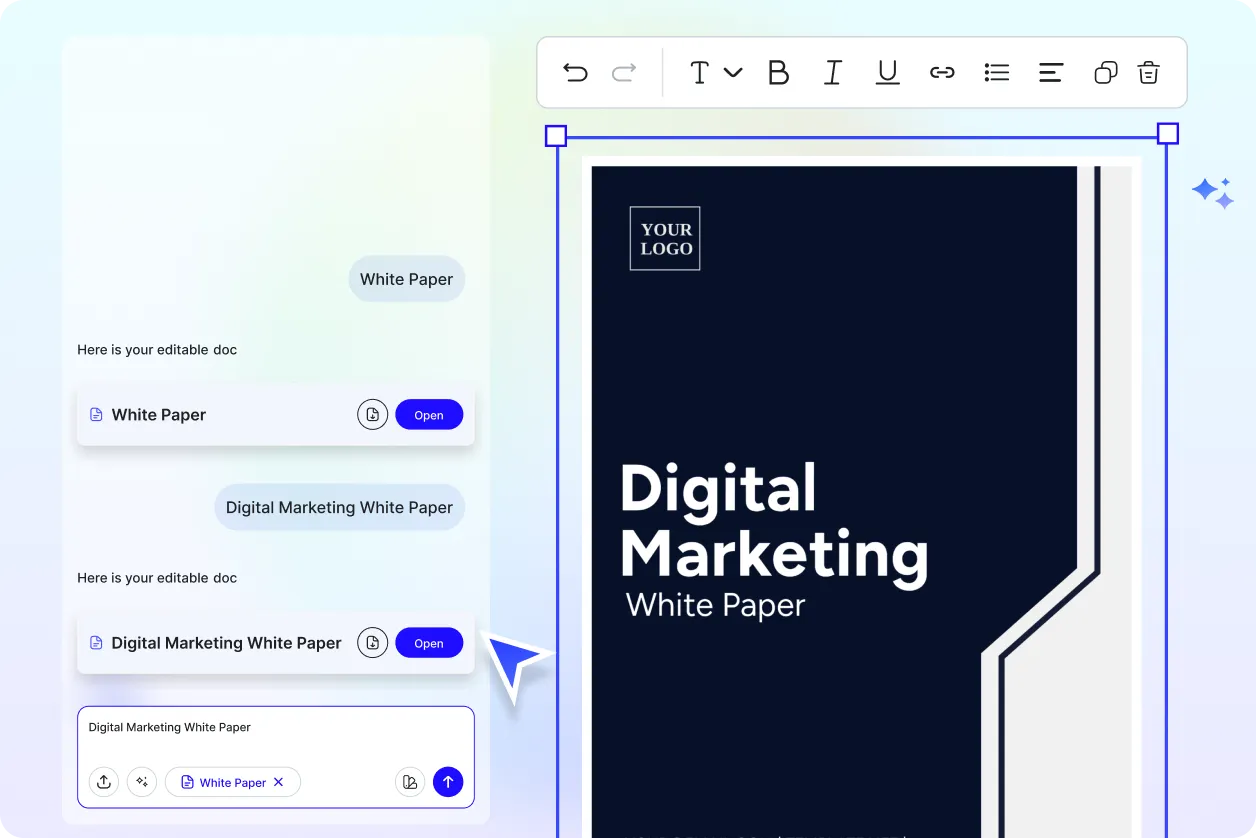Viewport: 1256px width, 838px height.
Task: Click the YOUR LOGO placeholder on the cover
Action: (x=665, y=238)
